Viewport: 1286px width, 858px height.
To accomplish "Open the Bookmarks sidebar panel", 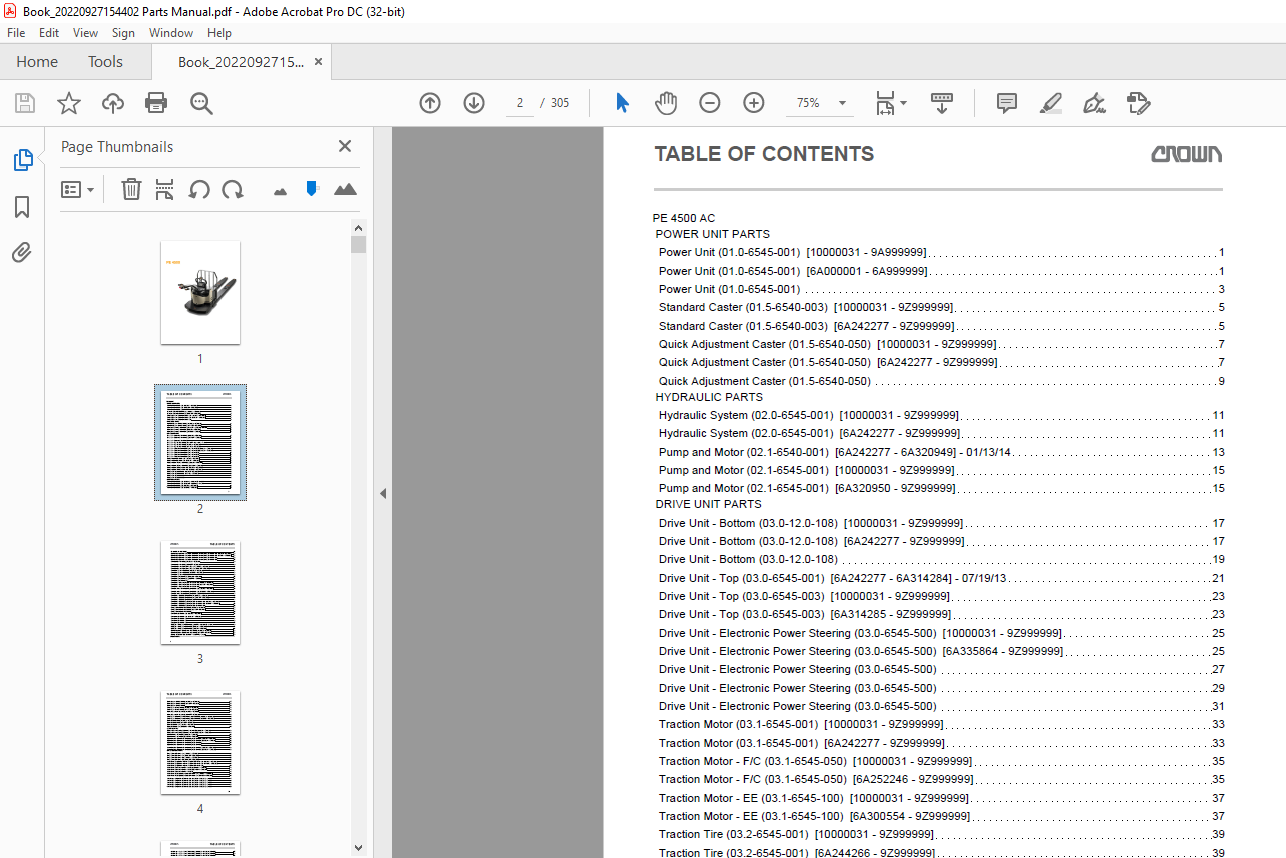I will click(x=22, y=207).
